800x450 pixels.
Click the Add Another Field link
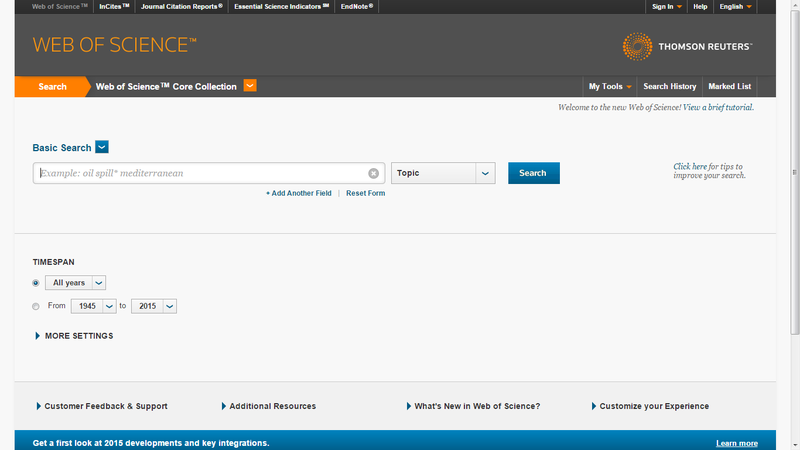coord(298,193)
